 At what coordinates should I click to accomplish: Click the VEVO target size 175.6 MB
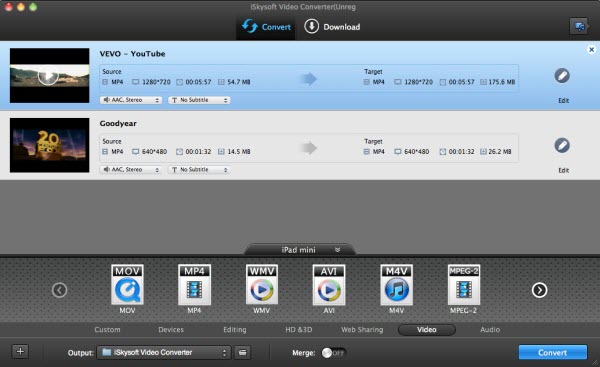(x=502, y=82)
